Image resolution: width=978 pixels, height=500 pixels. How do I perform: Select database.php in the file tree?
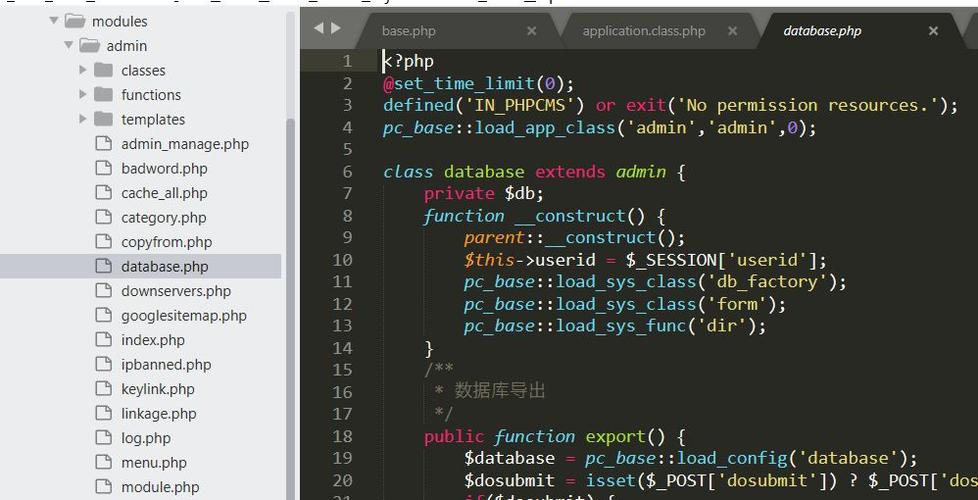tap(165, 266)
